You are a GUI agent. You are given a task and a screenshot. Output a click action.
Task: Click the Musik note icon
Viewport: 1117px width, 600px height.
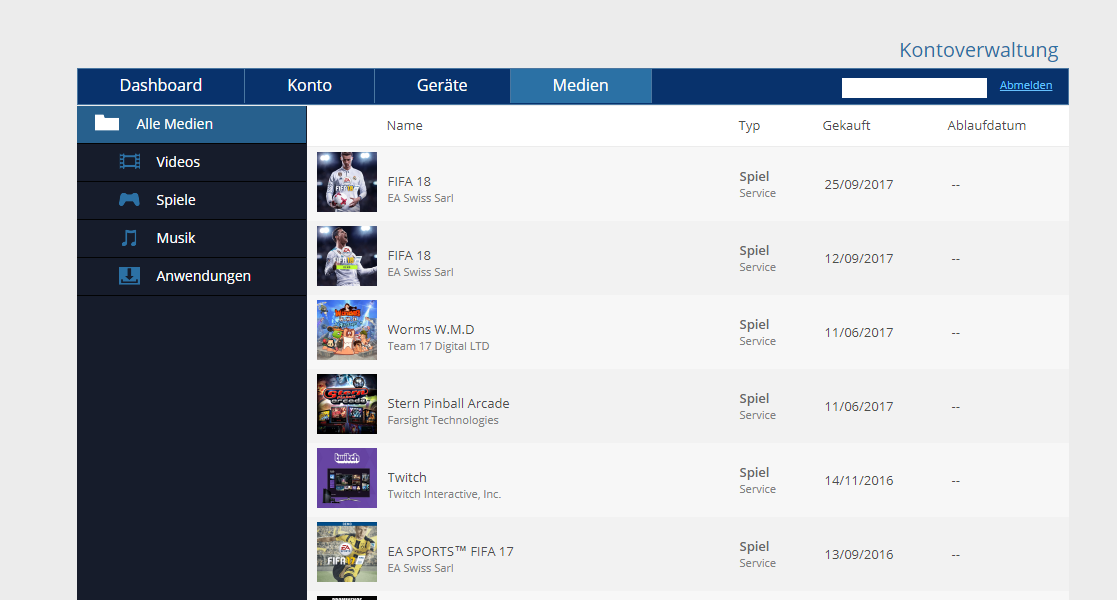coord(129,238)
